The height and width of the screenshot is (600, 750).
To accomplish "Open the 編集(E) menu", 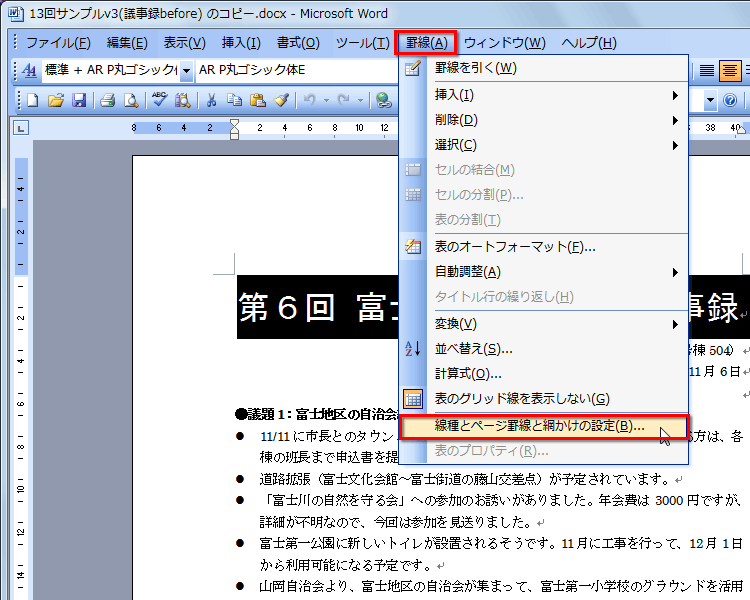I will [x=127, y=43].
